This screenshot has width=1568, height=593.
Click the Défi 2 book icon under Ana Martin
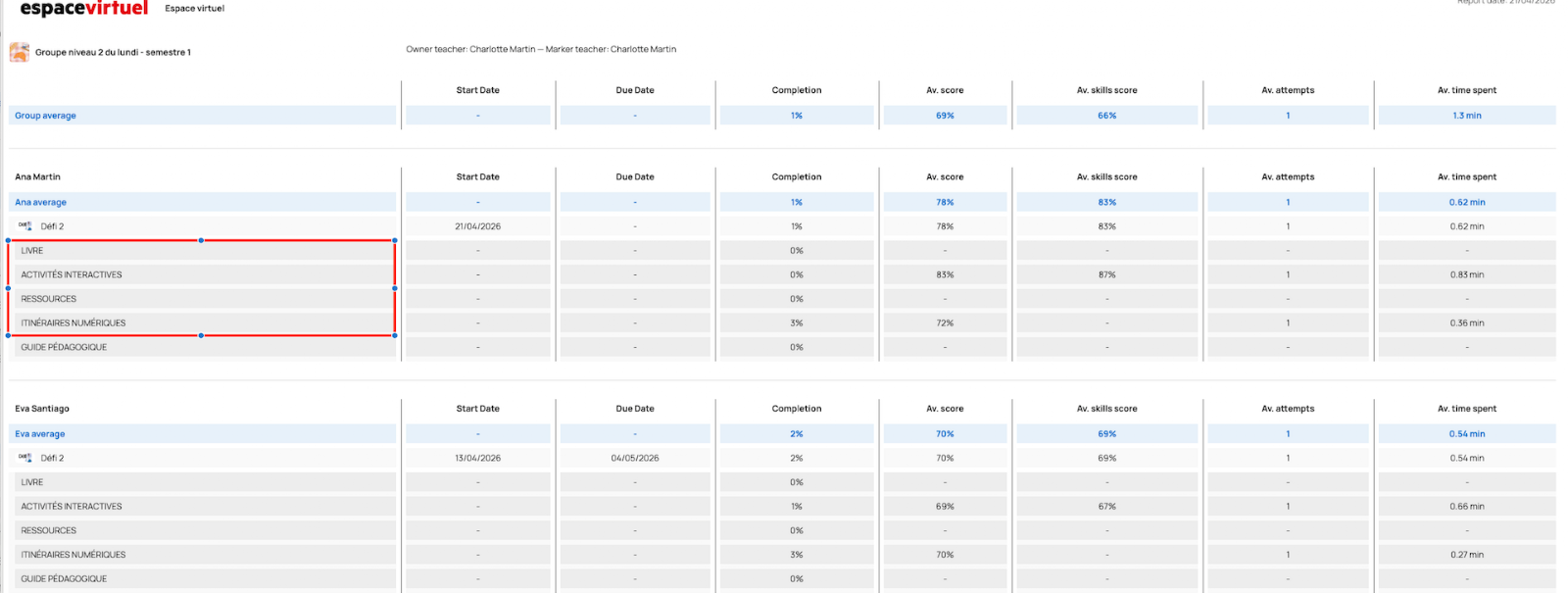coord(25,226)
